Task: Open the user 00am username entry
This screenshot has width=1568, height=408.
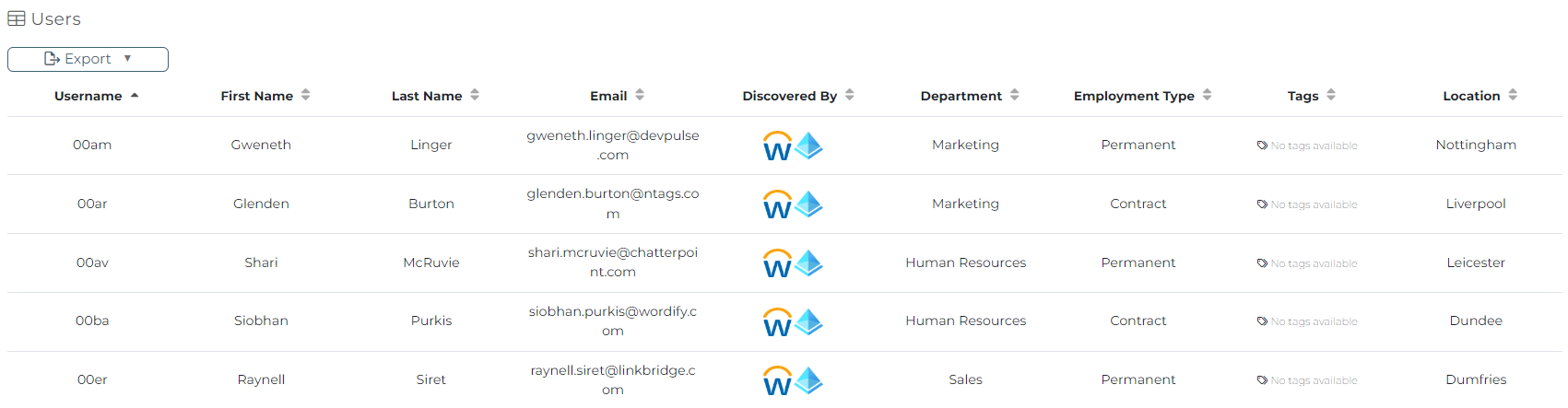Action: click(x=92, y=145)
